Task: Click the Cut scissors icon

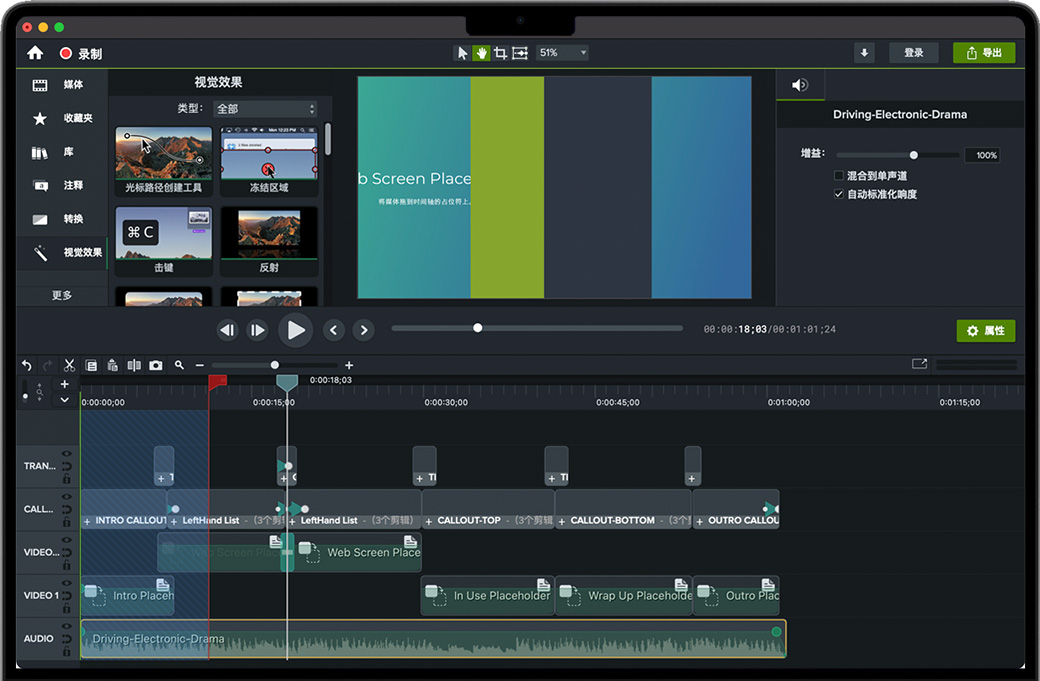Action: [70, 366]
